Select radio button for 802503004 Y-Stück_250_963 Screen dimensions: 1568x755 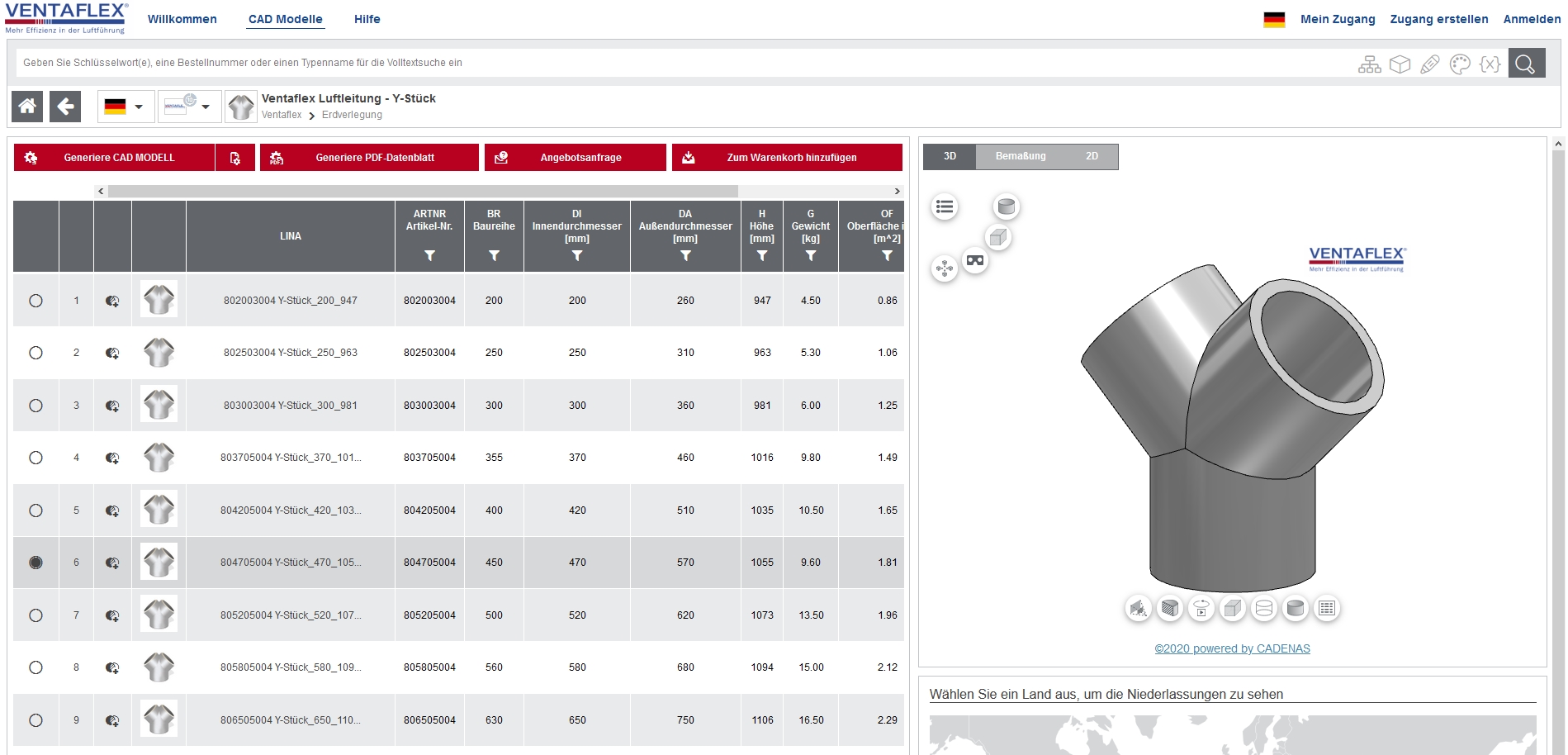(x=36, y=353)
